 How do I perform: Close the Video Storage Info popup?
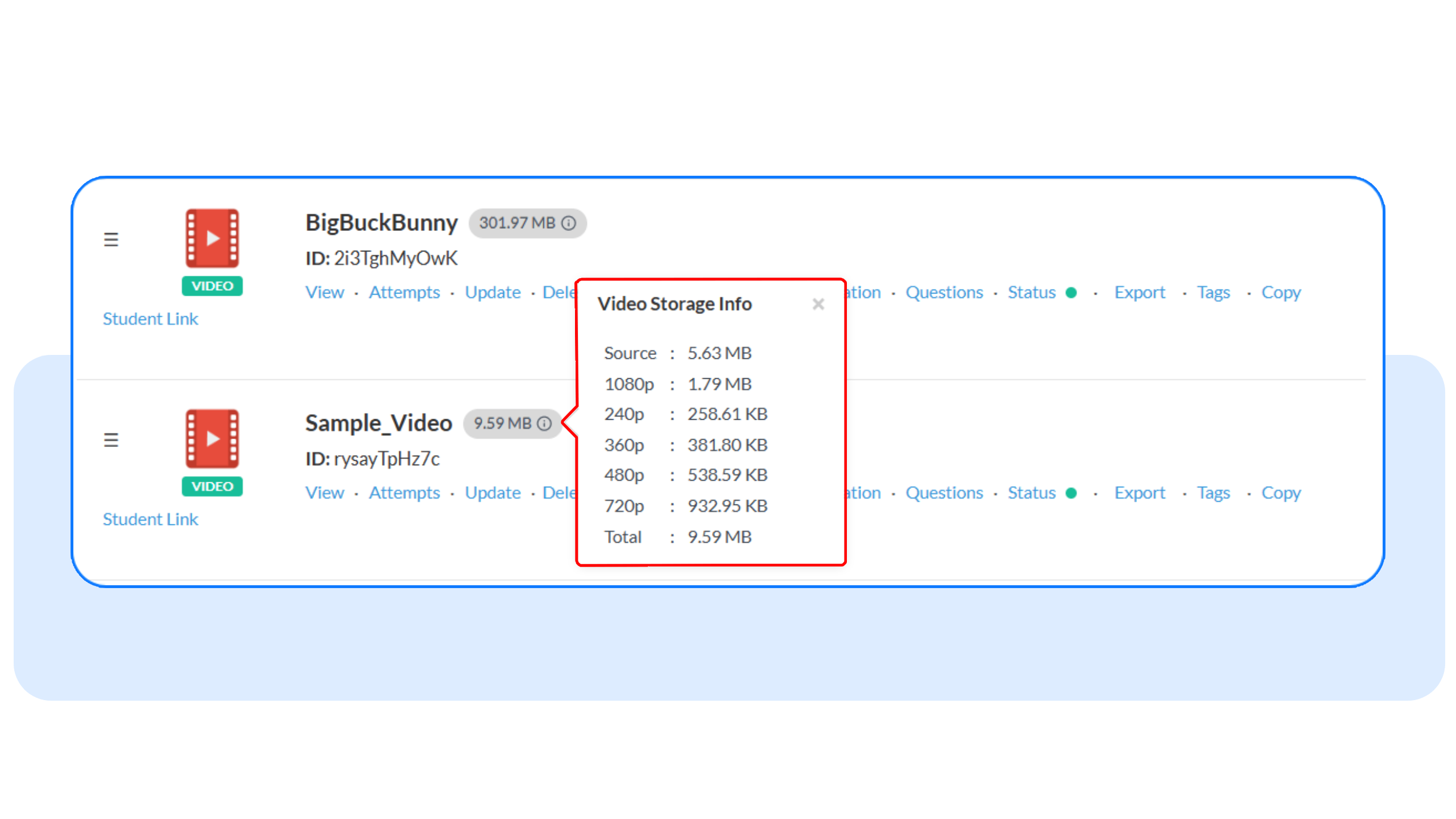pyautogui.click(x=818, y=304)
